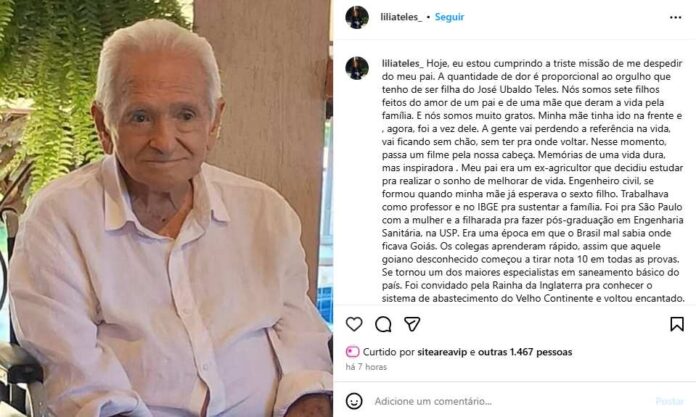
Task: Share post via paper plane icon
Action: 412,324
